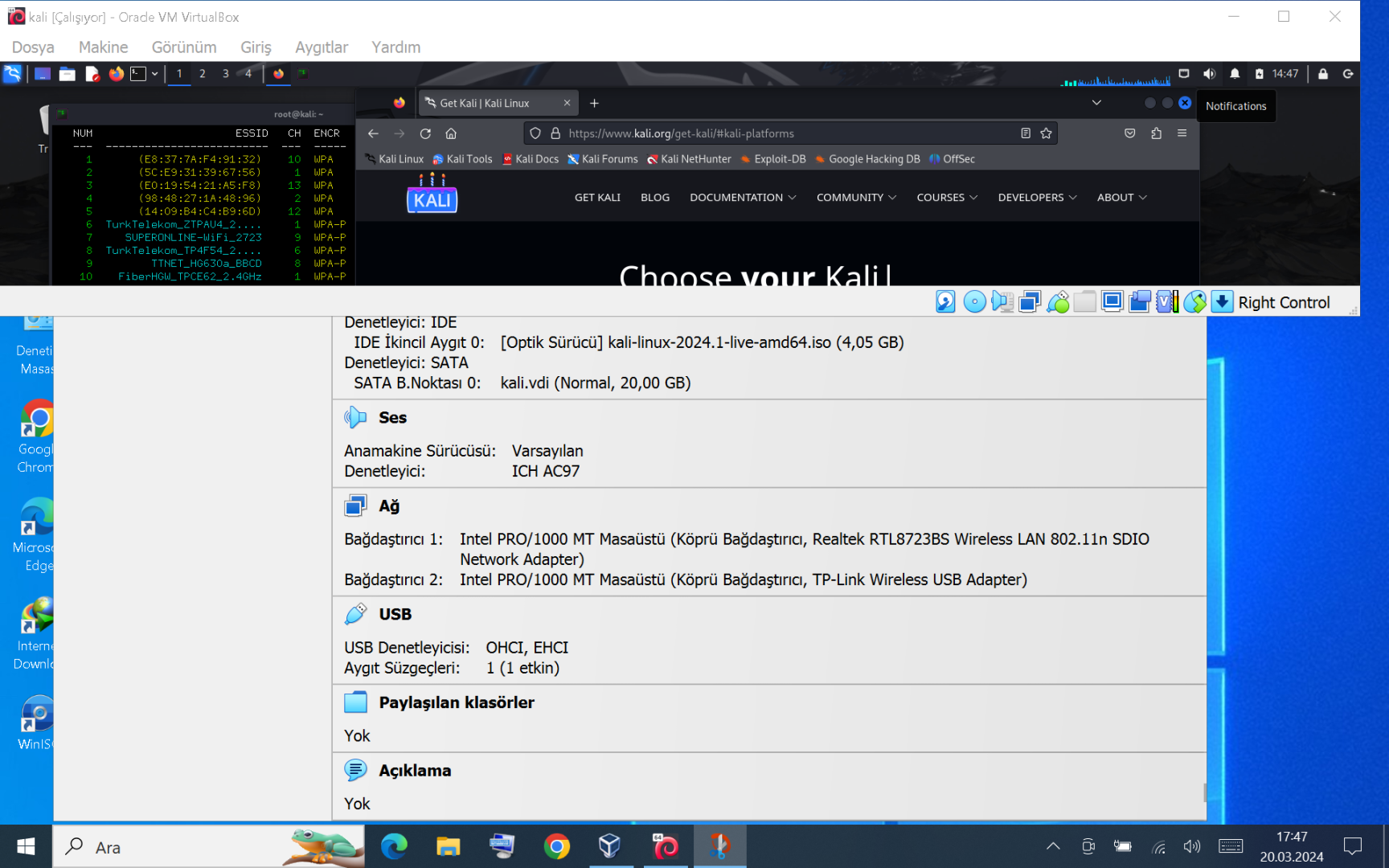This screenshot has height=868, width=1389.
Task: Open File Explorer from the Windows taskbar
Action: 448,847
